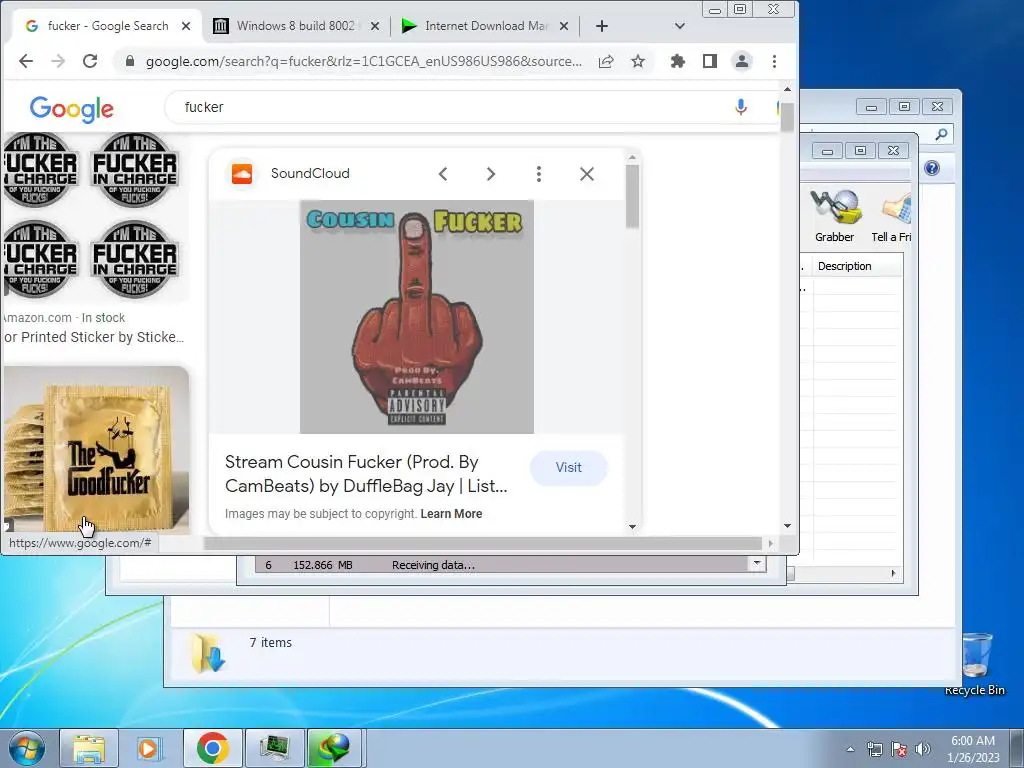
Task: Click the help icon in Explorer window
Action: 932,168
